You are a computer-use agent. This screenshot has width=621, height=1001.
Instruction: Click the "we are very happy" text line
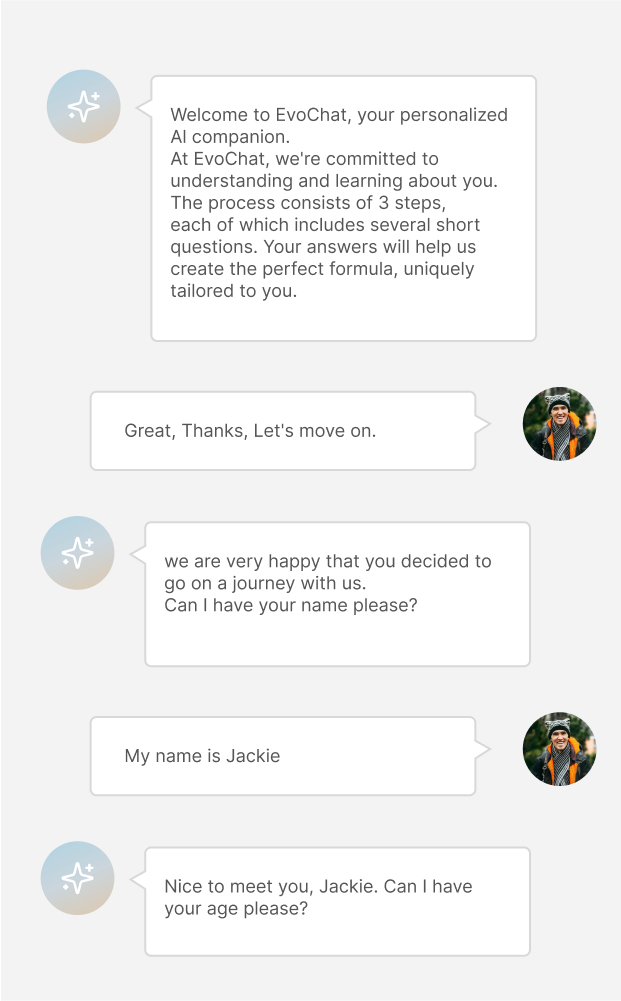328,561
